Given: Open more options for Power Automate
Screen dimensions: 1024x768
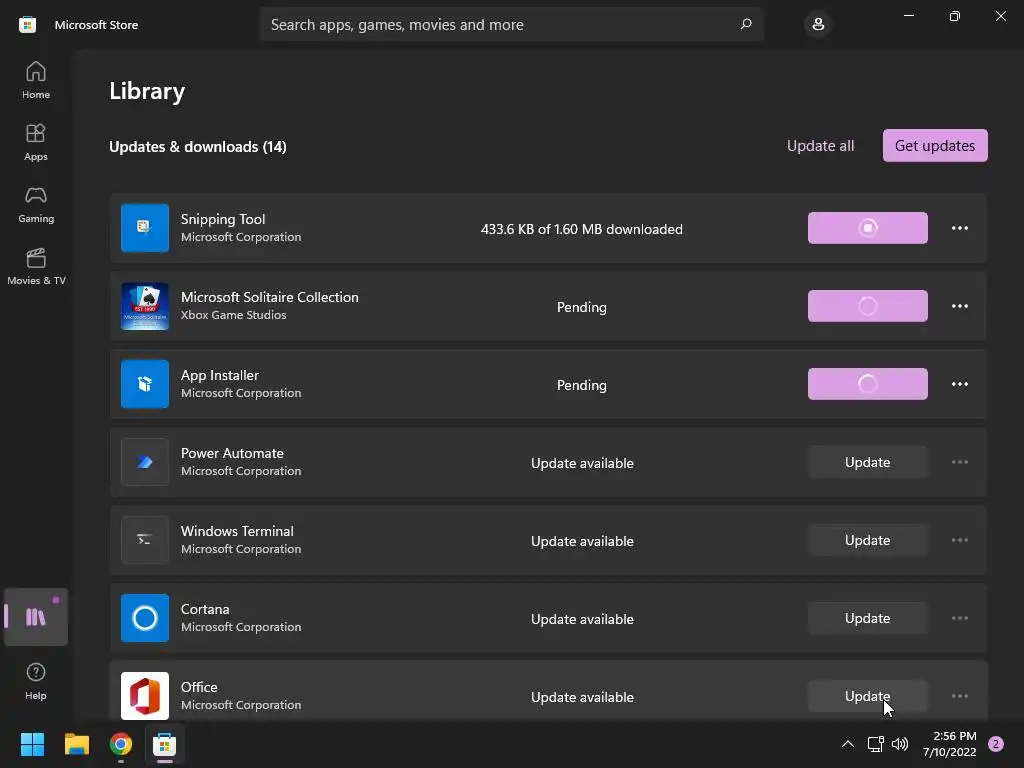Looking at the screenshot, I should (960, 462).
